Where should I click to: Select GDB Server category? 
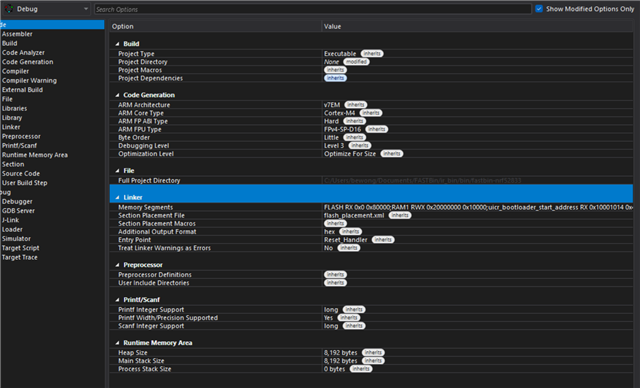[18, 211]
